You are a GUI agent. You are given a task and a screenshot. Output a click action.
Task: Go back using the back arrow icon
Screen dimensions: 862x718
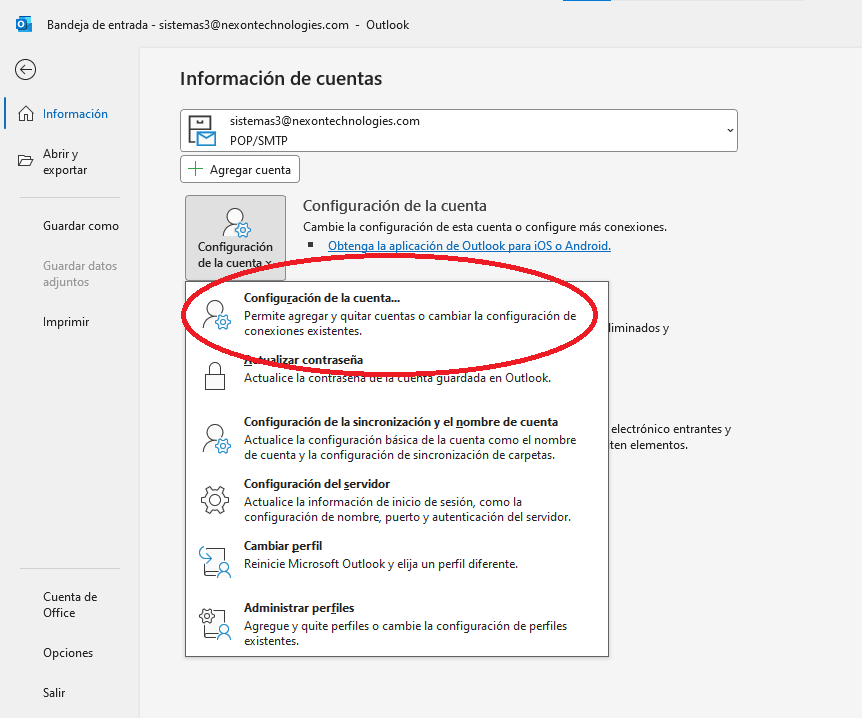25,70
